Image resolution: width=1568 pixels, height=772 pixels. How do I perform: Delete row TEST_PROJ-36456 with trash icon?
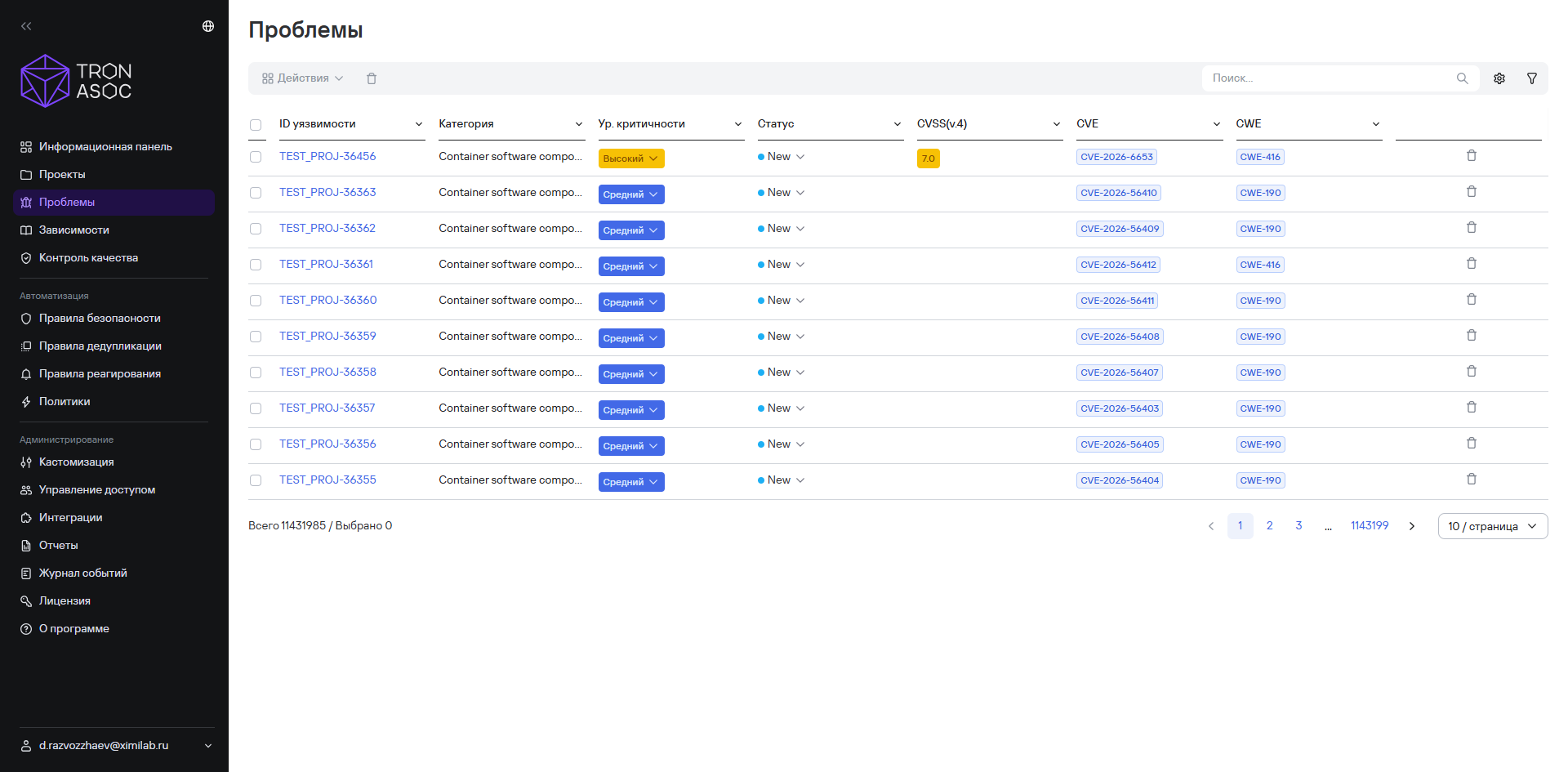click(1472, 155)
